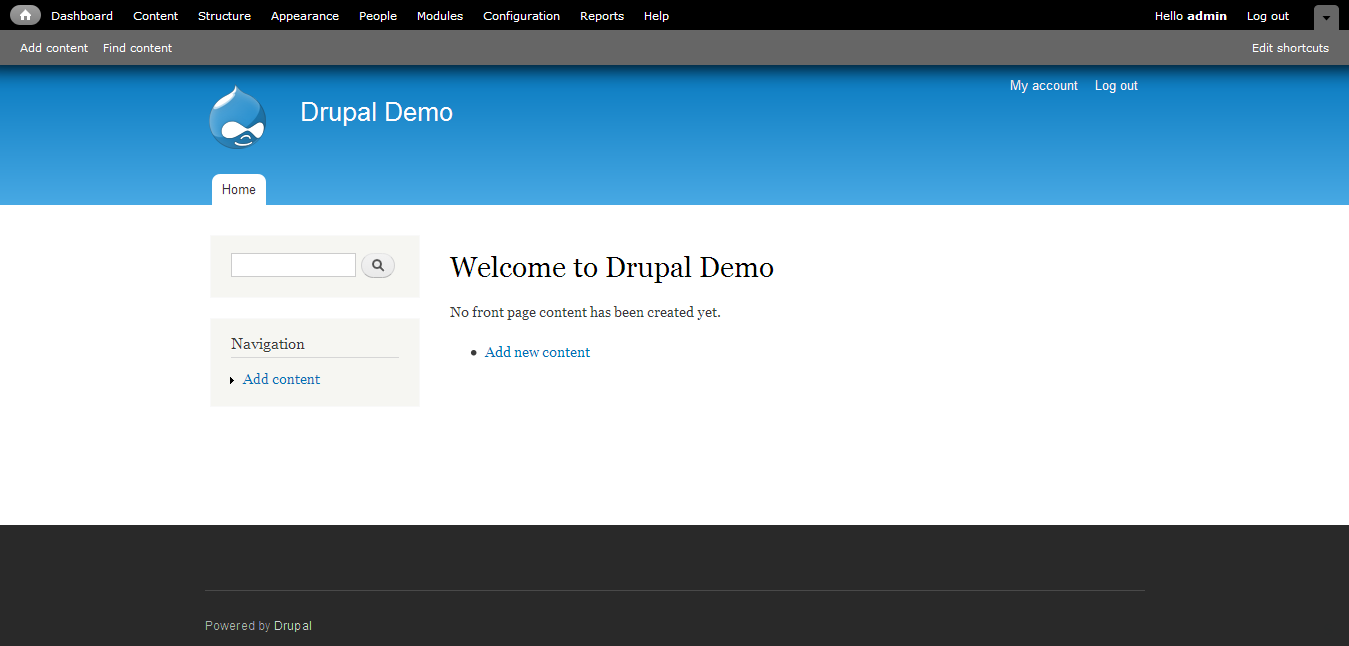Click the home icon in admin toolbar
Viewport: 1349px width, 646px height.
[25, 15]
